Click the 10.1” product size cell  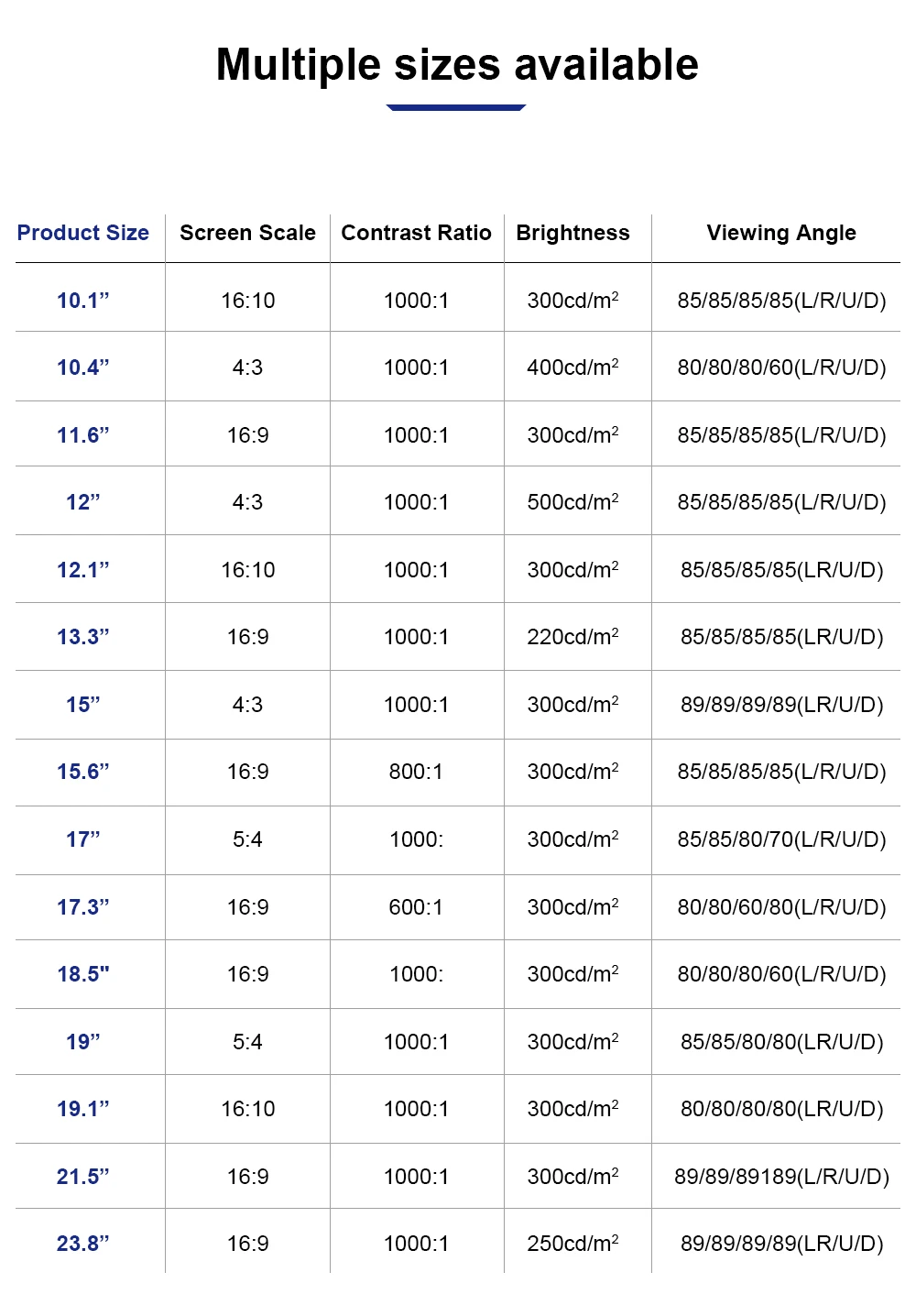point(83,301)
